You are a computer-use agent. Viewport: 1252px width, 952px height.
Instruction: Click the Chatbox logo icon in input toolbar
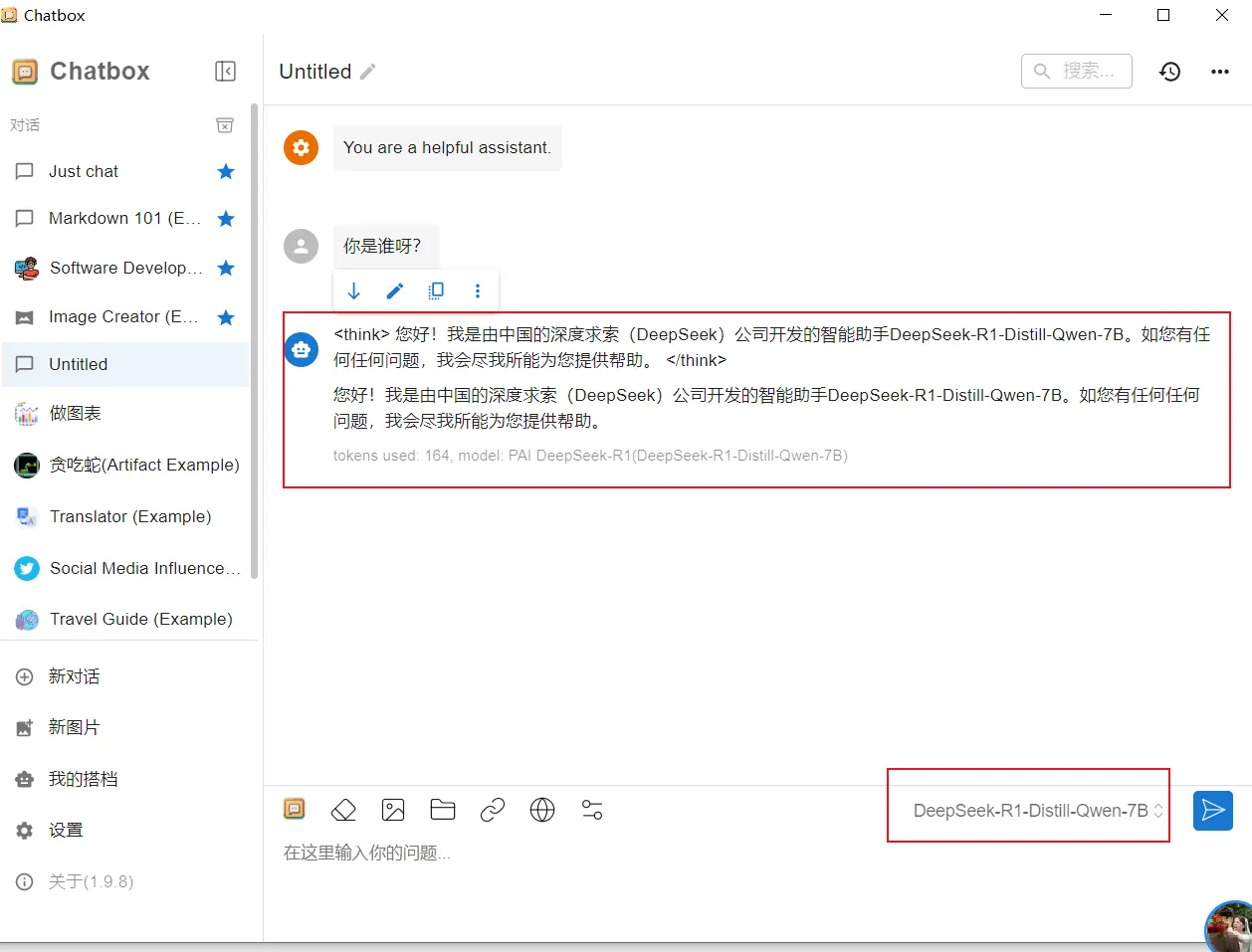294,809
